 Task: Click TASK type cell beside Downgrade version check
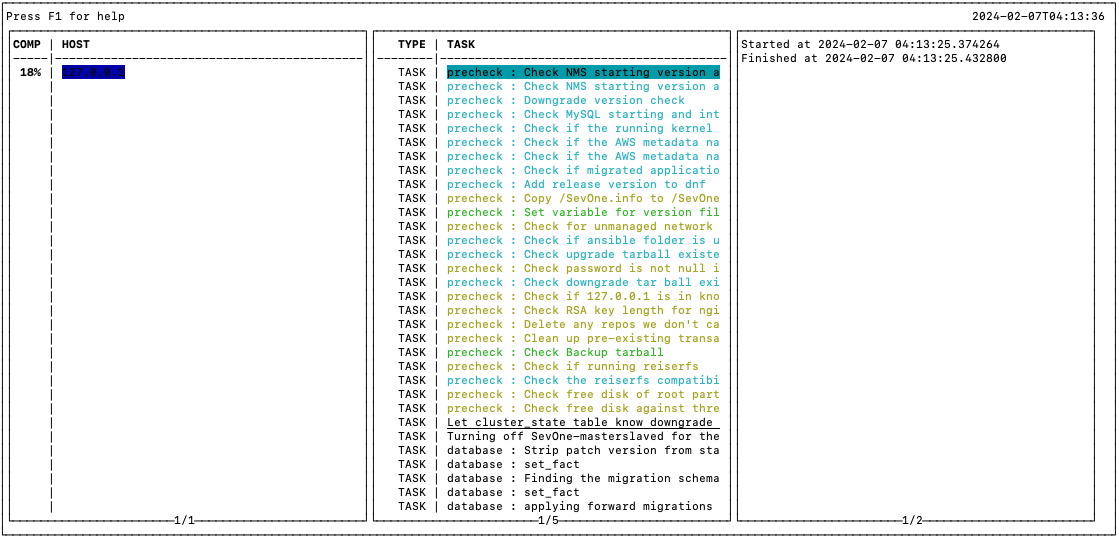[412, 100]
